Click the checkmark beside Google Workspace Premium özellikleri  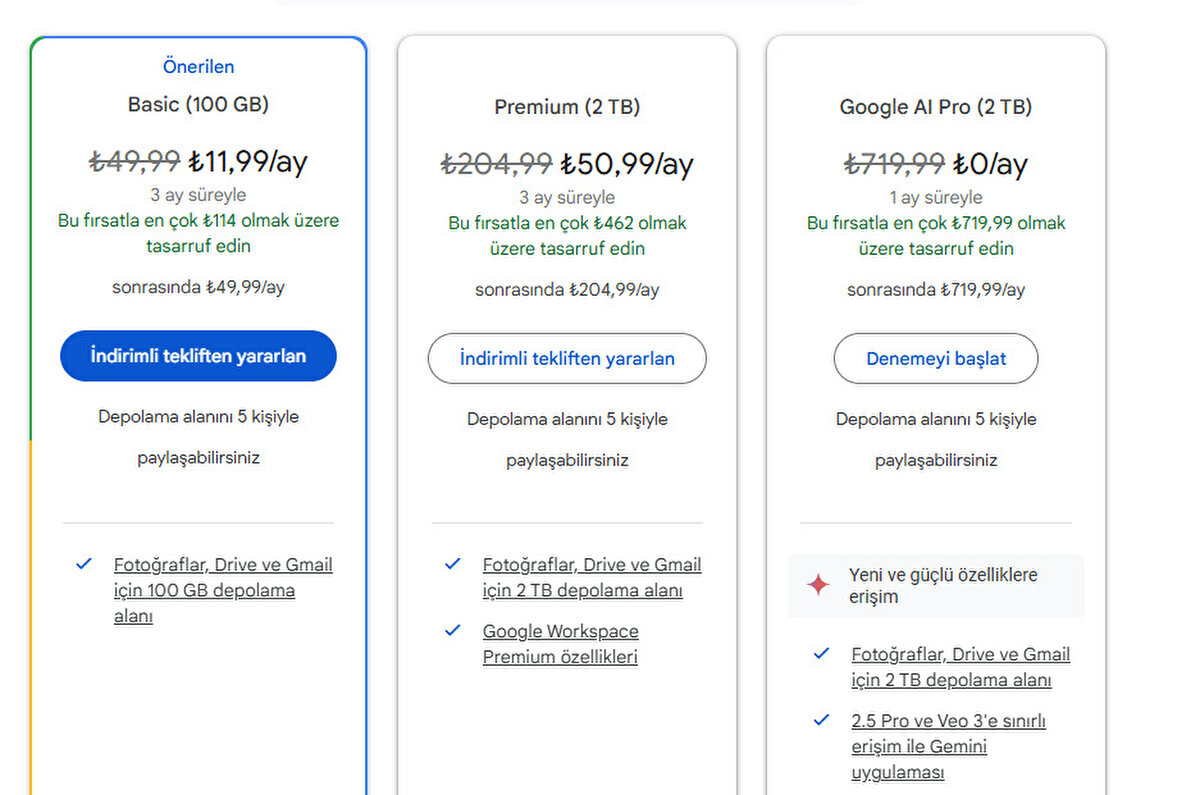tap(453, 631)
